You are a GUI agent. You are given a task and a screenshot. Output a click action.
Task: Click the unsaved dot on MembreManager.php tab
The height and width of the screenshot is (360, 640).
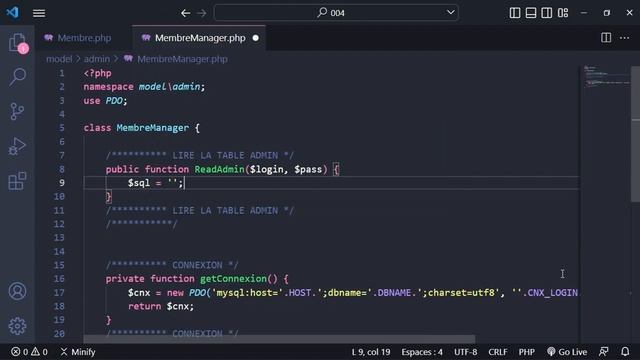(x=256, y=38)
